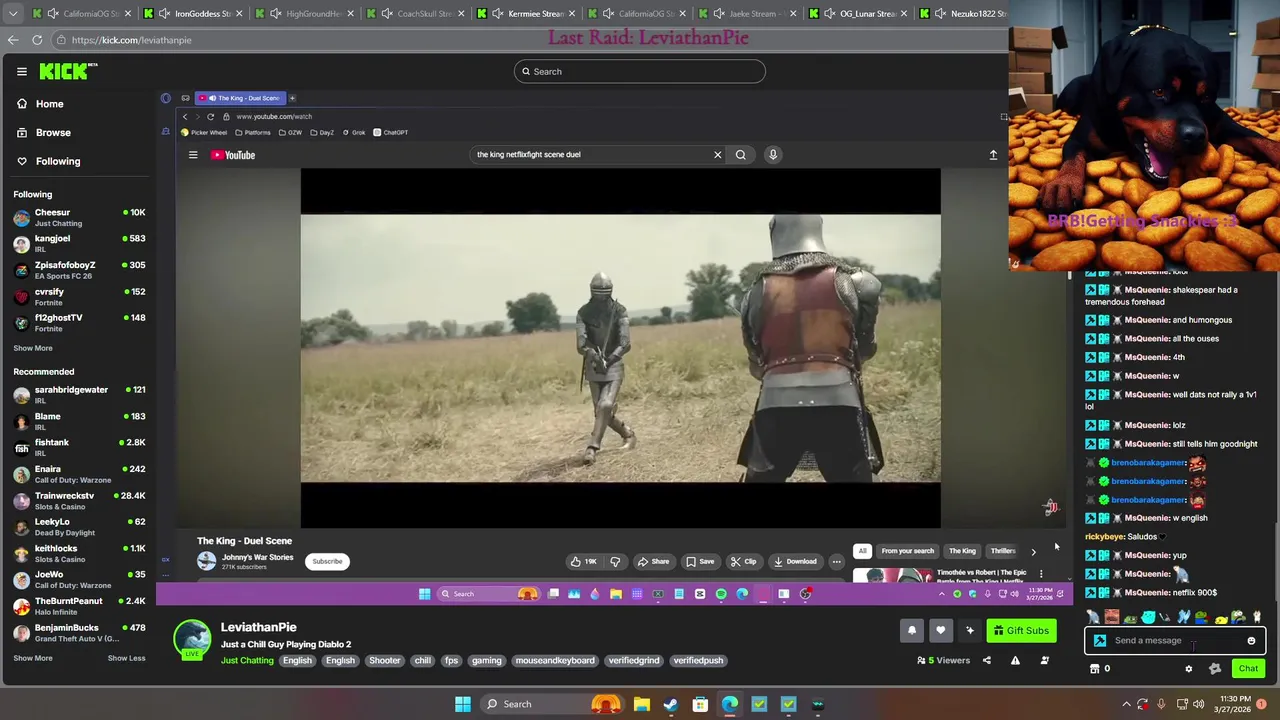
Task: Open Trainwreckstv recommended channel
Action: (x=79, y=500)
